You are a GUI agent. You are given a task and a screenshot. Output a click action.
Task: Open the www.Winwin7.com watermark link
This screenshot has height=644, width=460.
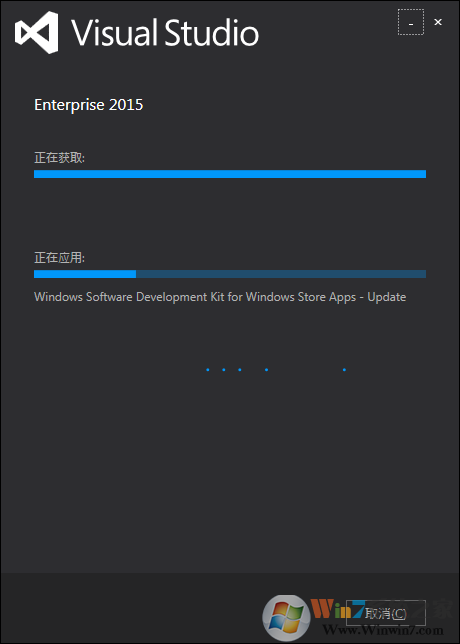(383, 631)
